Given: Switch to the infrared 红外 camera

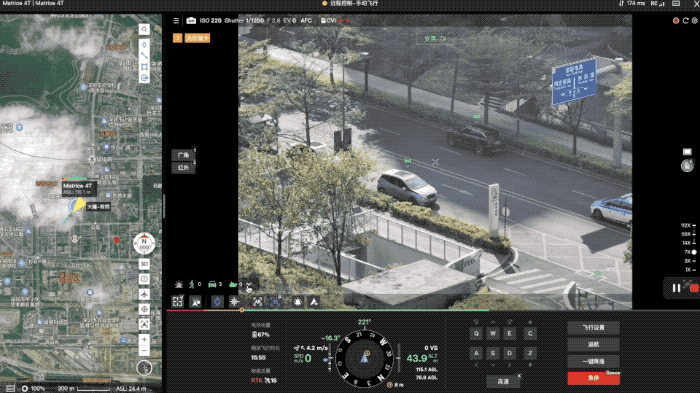Looking at the screenshot, I should click(183, 168).
